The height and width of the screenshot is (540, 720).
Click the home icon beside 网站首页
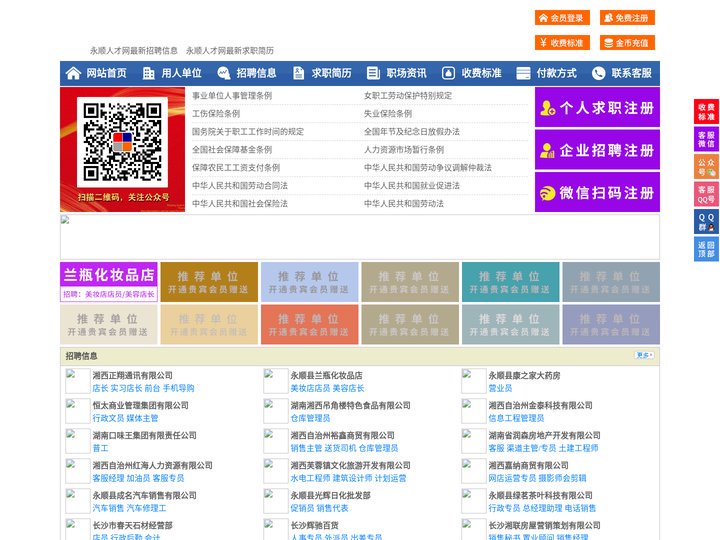click(x=73, y=73)
